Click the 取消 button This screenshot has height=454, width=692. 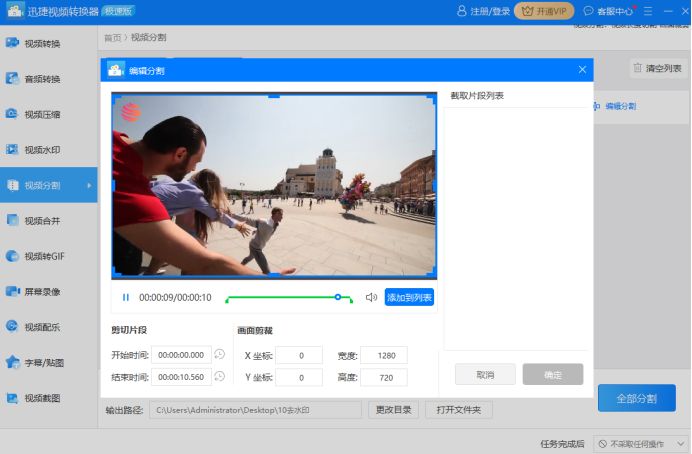coord(485,375)
